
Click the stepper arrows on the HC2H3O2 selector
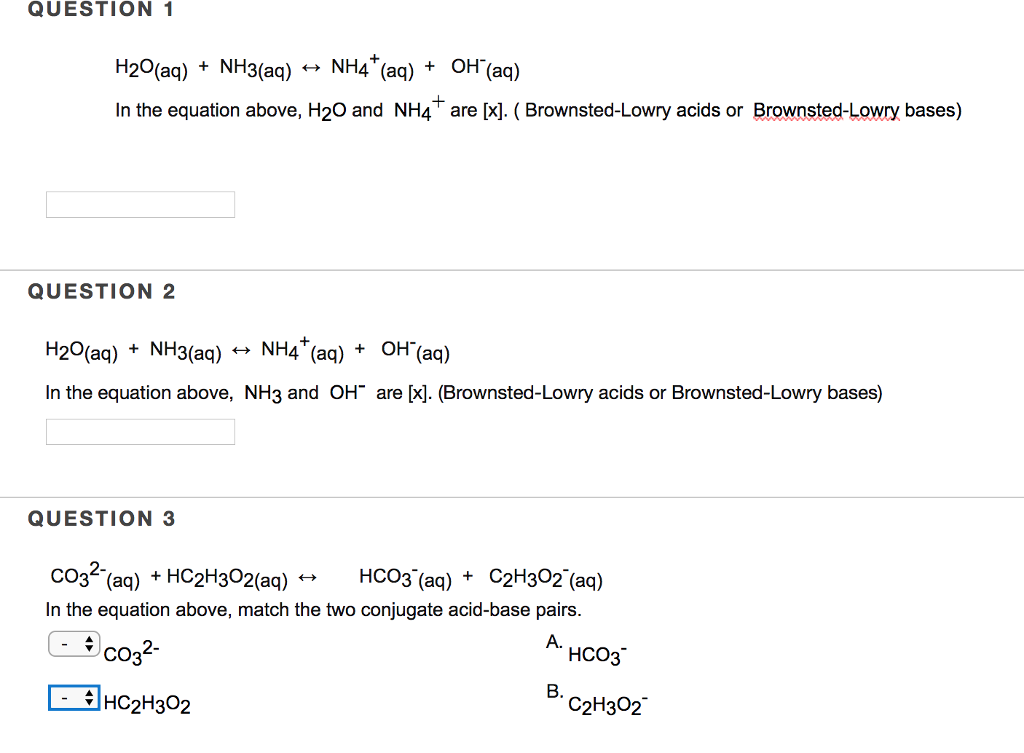[88, 696]
